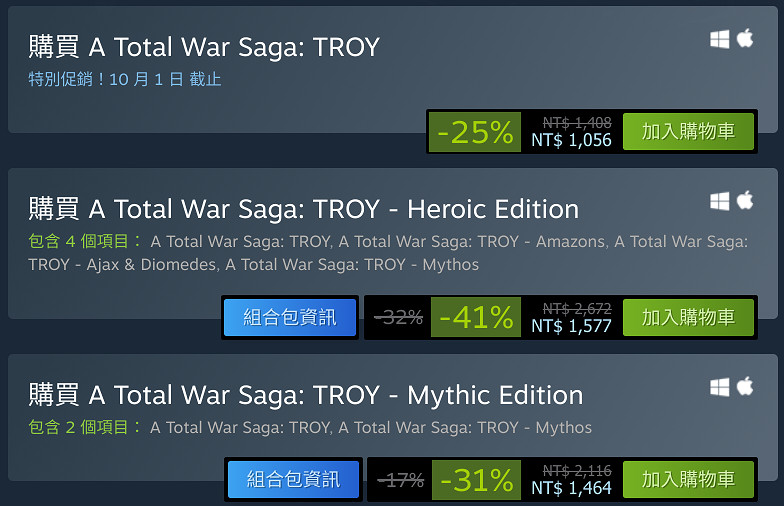Click the -41% Heroic Edition discount badge
The width and height of the screenshot is (784, 506).
pos(476,317)
